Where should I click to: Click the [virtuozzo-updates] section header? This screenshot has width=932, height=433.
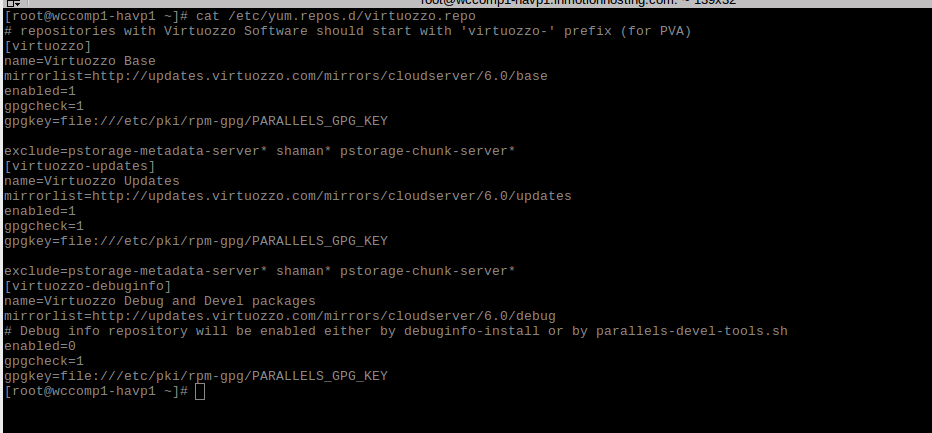pyautogui.click(x=80, y=166)
